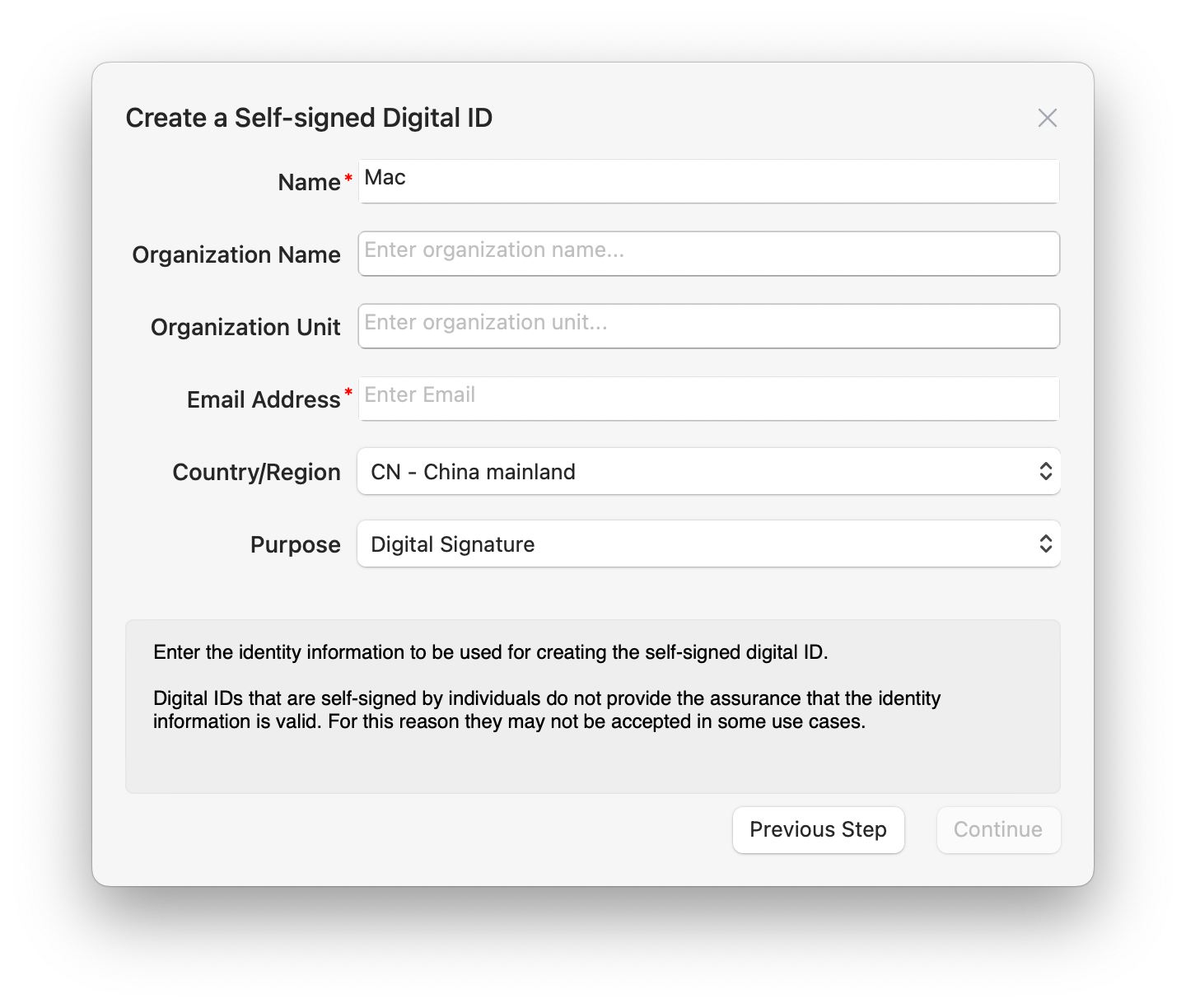
Task: Click the Purpose label text
Action: [295, 544]
